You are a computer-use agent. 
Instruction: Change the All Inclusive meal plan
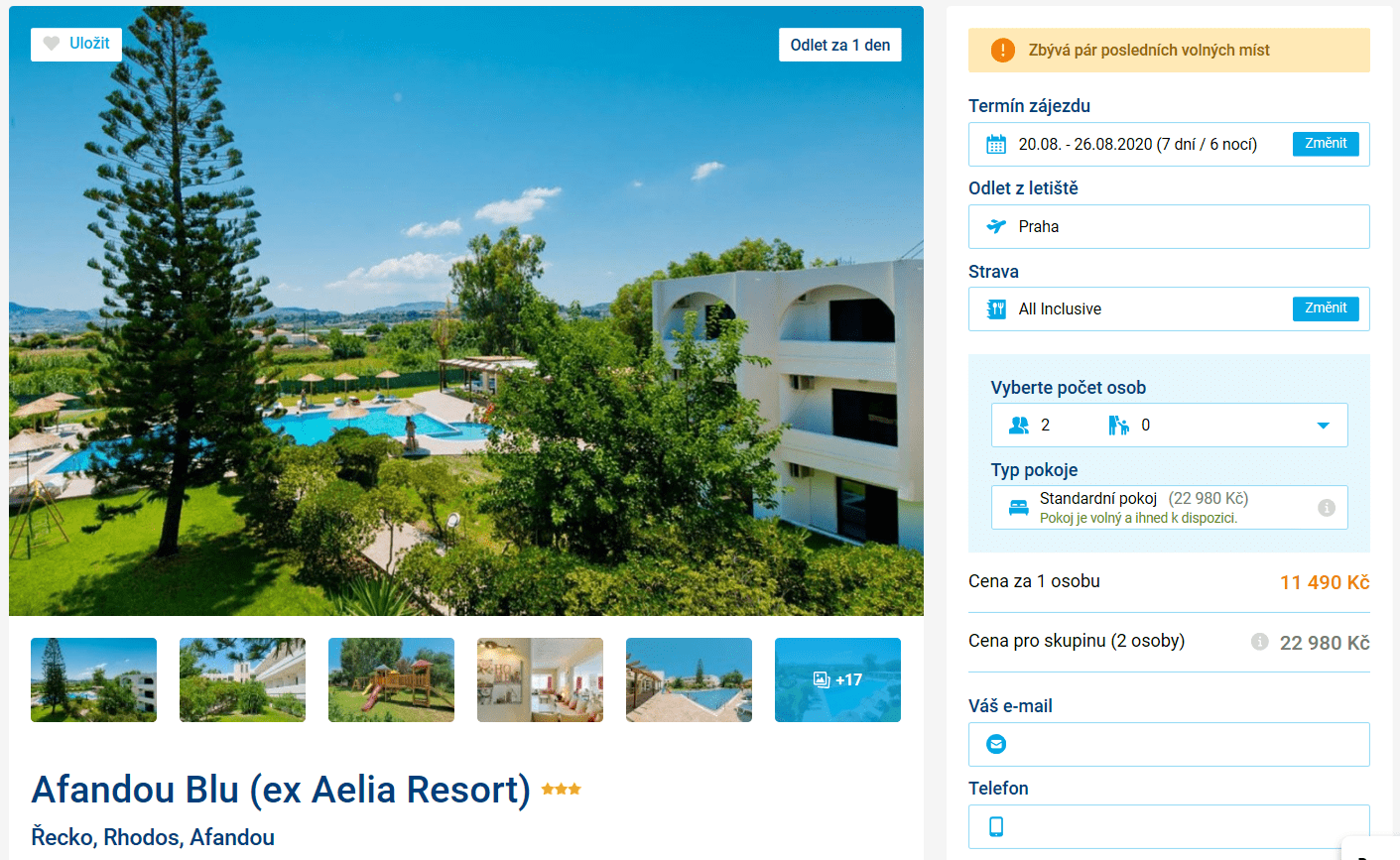coord(1326,308)
